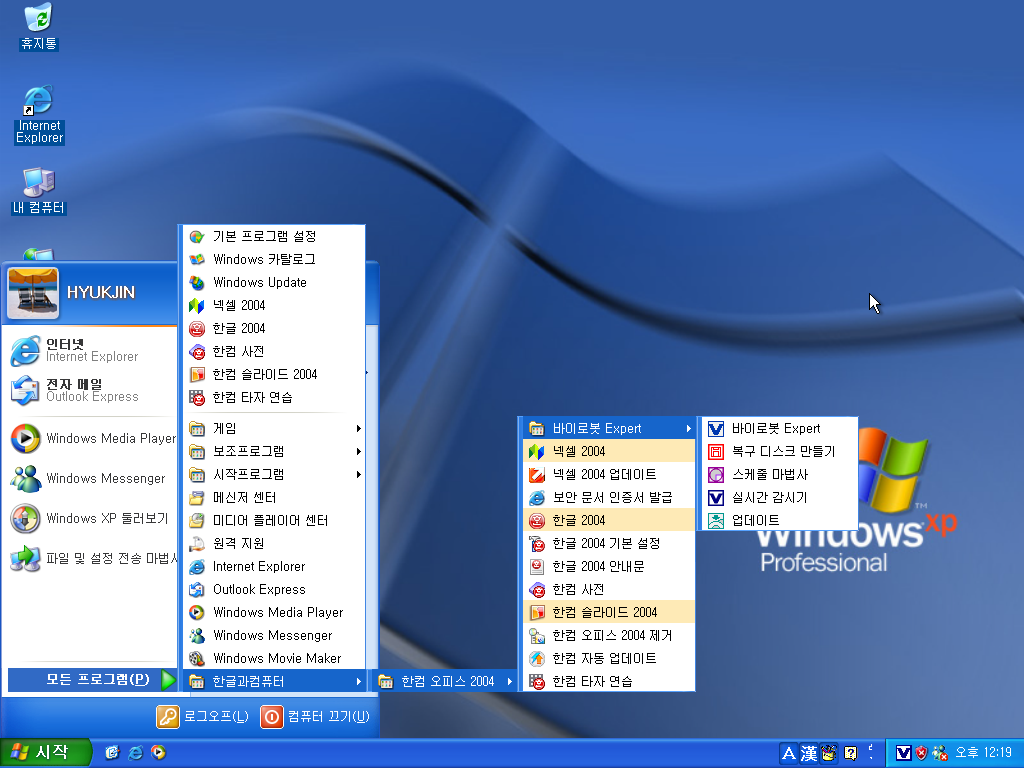The width and height of the screenshot is (1024, 768).
Task: Toggle A input mode on language bar
Action: tap(789, 754)
